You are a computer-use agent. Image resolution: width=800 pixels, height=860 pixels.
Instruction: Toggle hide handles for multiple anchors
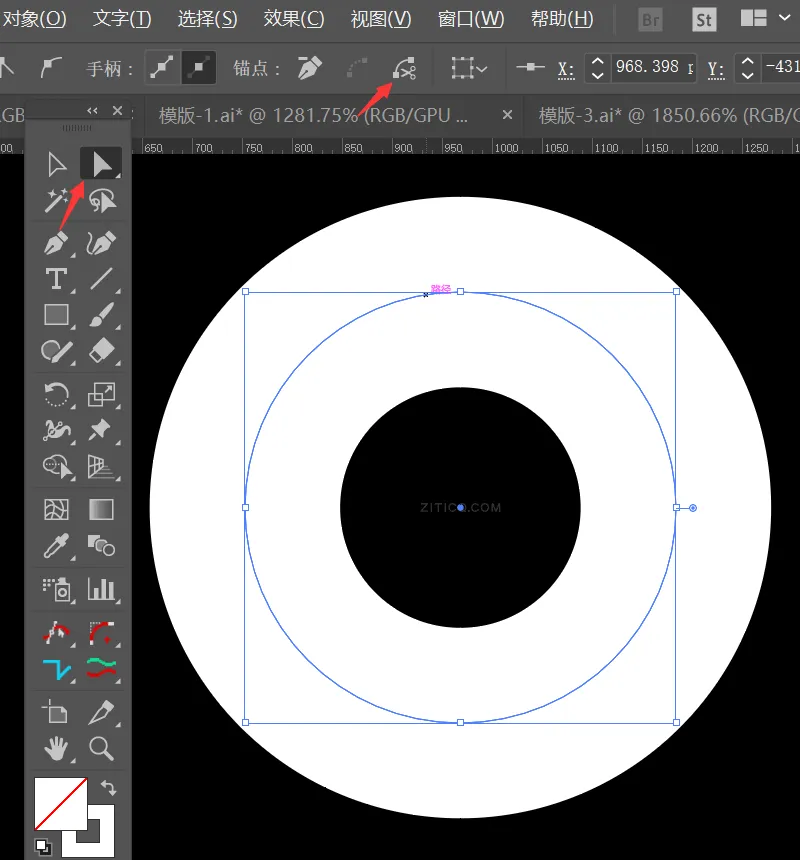pos(198,68)
